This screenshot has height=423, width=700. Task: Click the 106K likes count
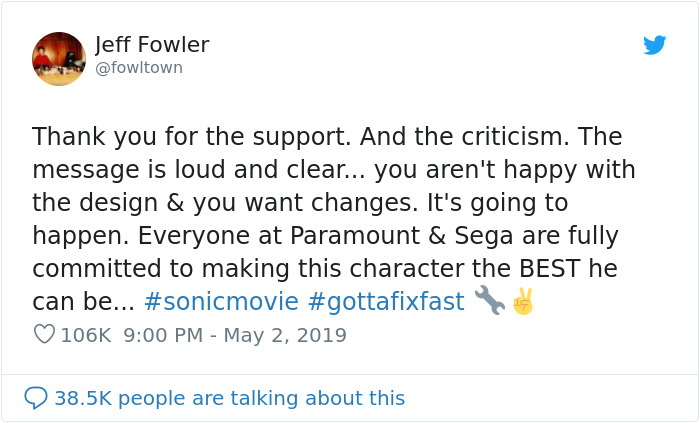(86, 335)
